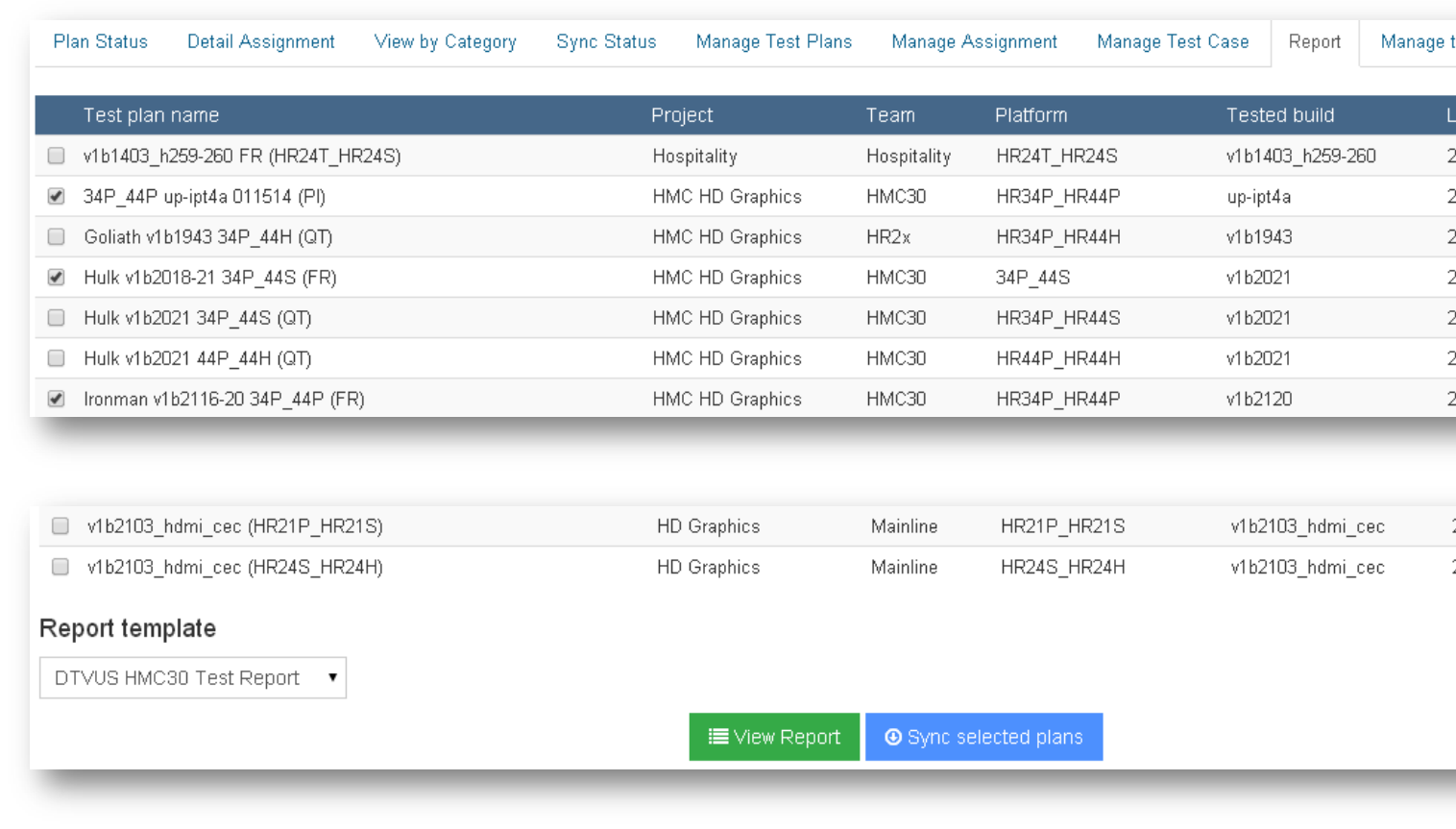Screen dimensions: 1456x829
Task: Click the list icon on View Report
Action: tap(717, 737)
